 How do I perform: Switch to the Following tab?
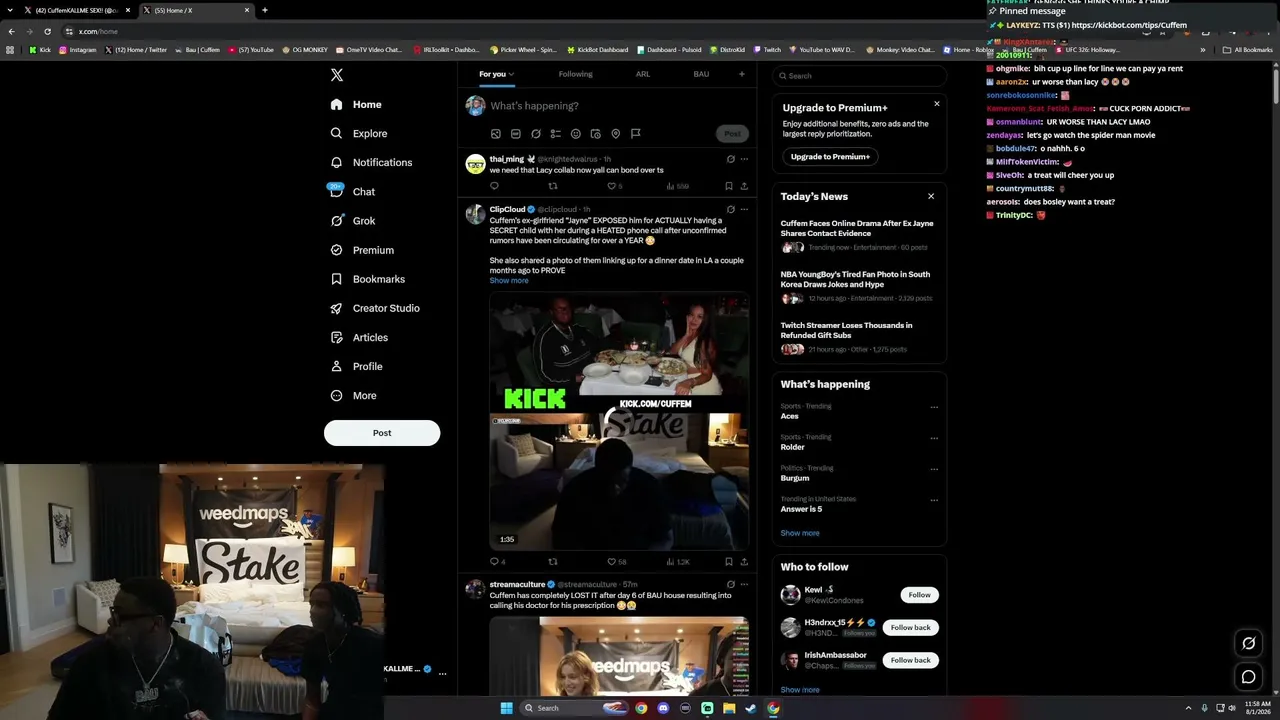coord(575,74)
